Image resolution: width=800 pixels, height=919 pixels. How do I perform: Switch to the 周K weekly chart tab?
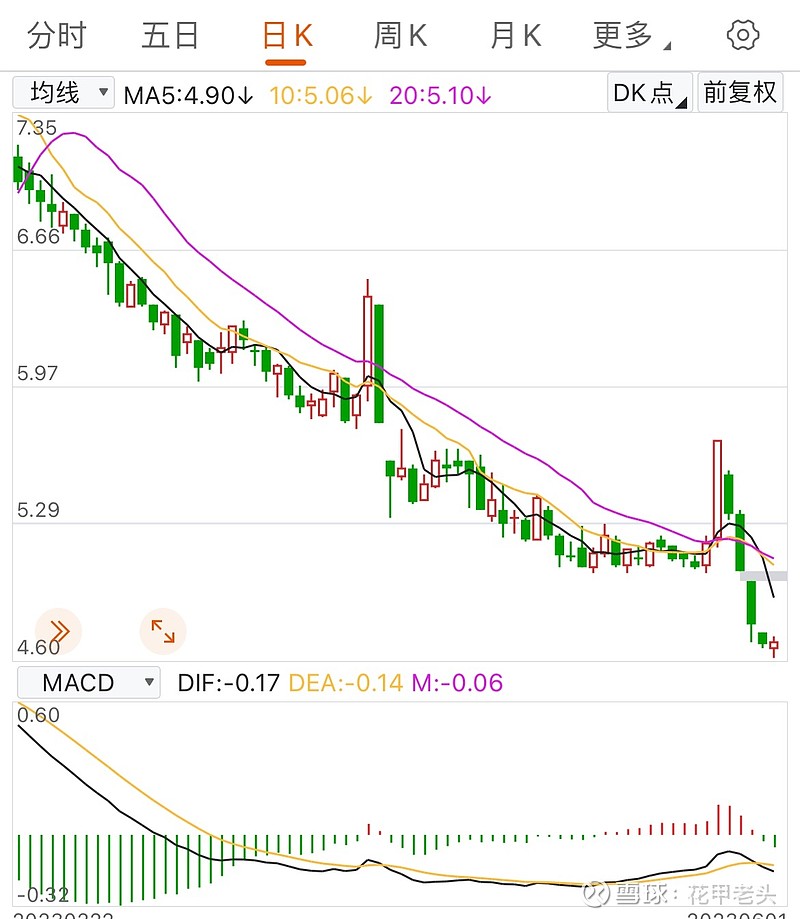pos(398,33)
